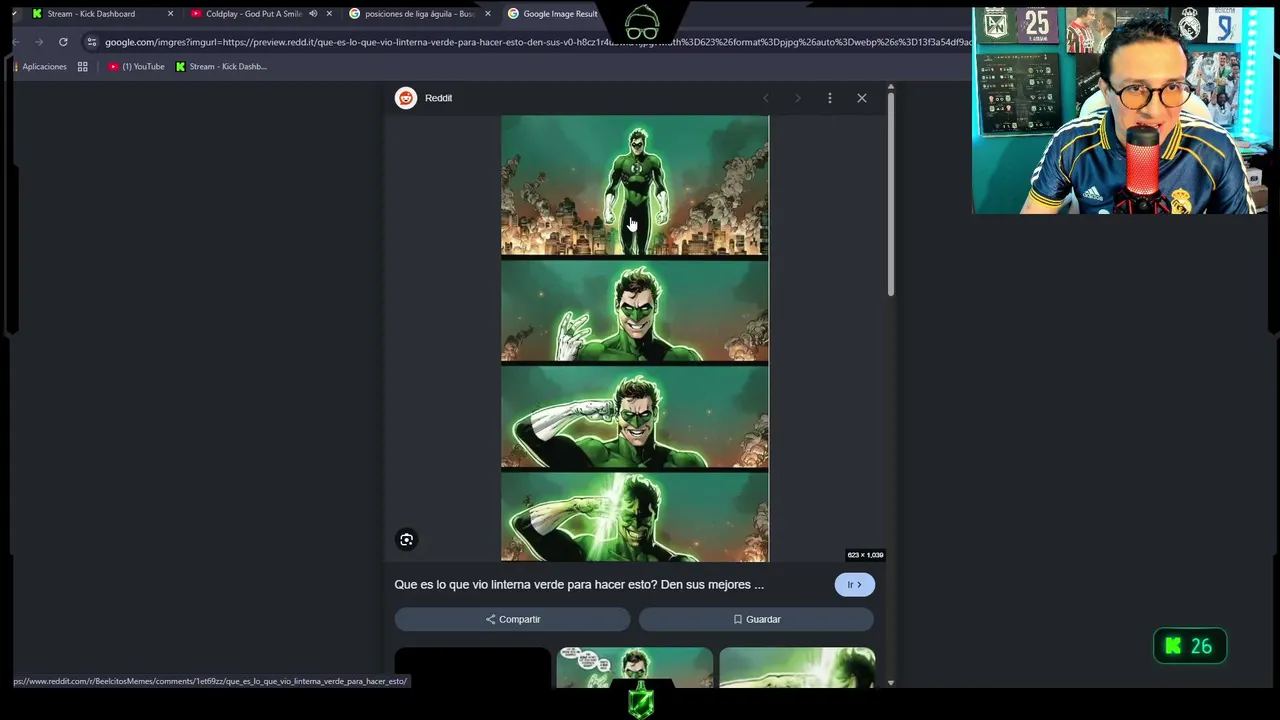Click the image panel vertical scrollbar

point(890,195)
